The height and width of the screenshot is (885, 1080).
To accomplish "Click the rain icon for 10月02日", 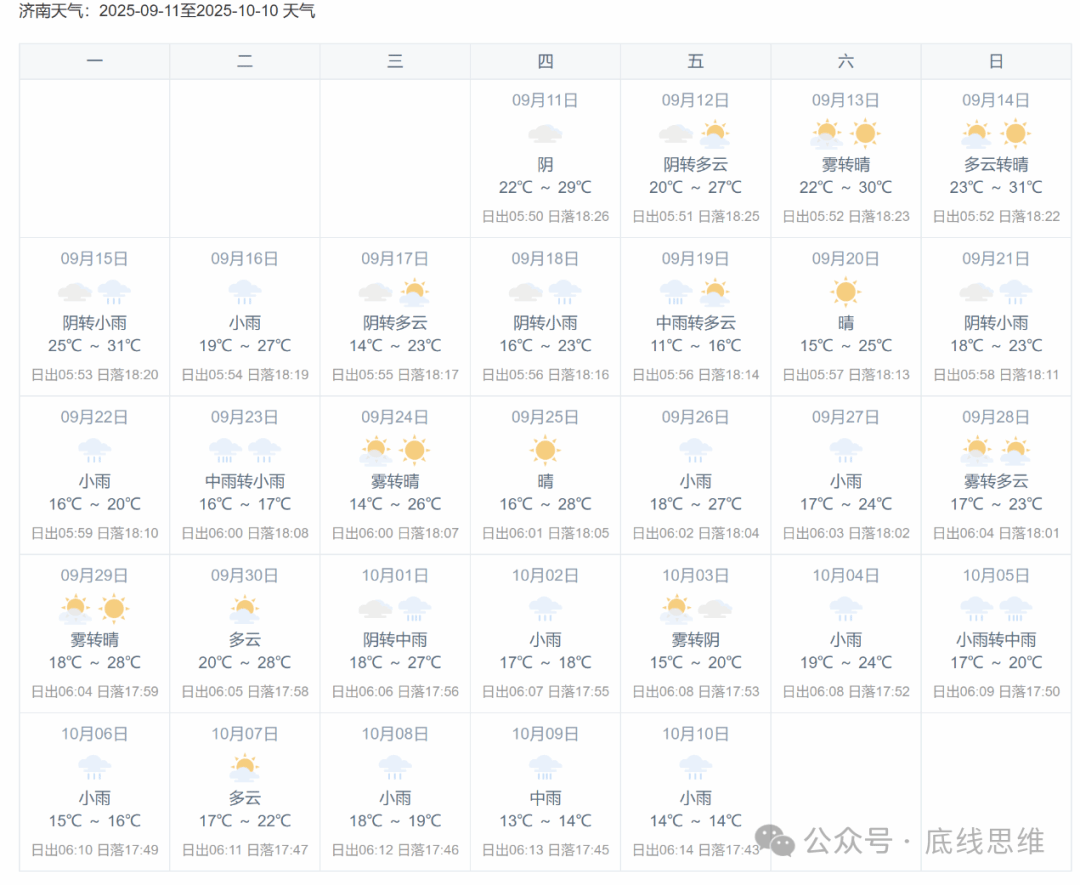I will click(x=545, y=608).
